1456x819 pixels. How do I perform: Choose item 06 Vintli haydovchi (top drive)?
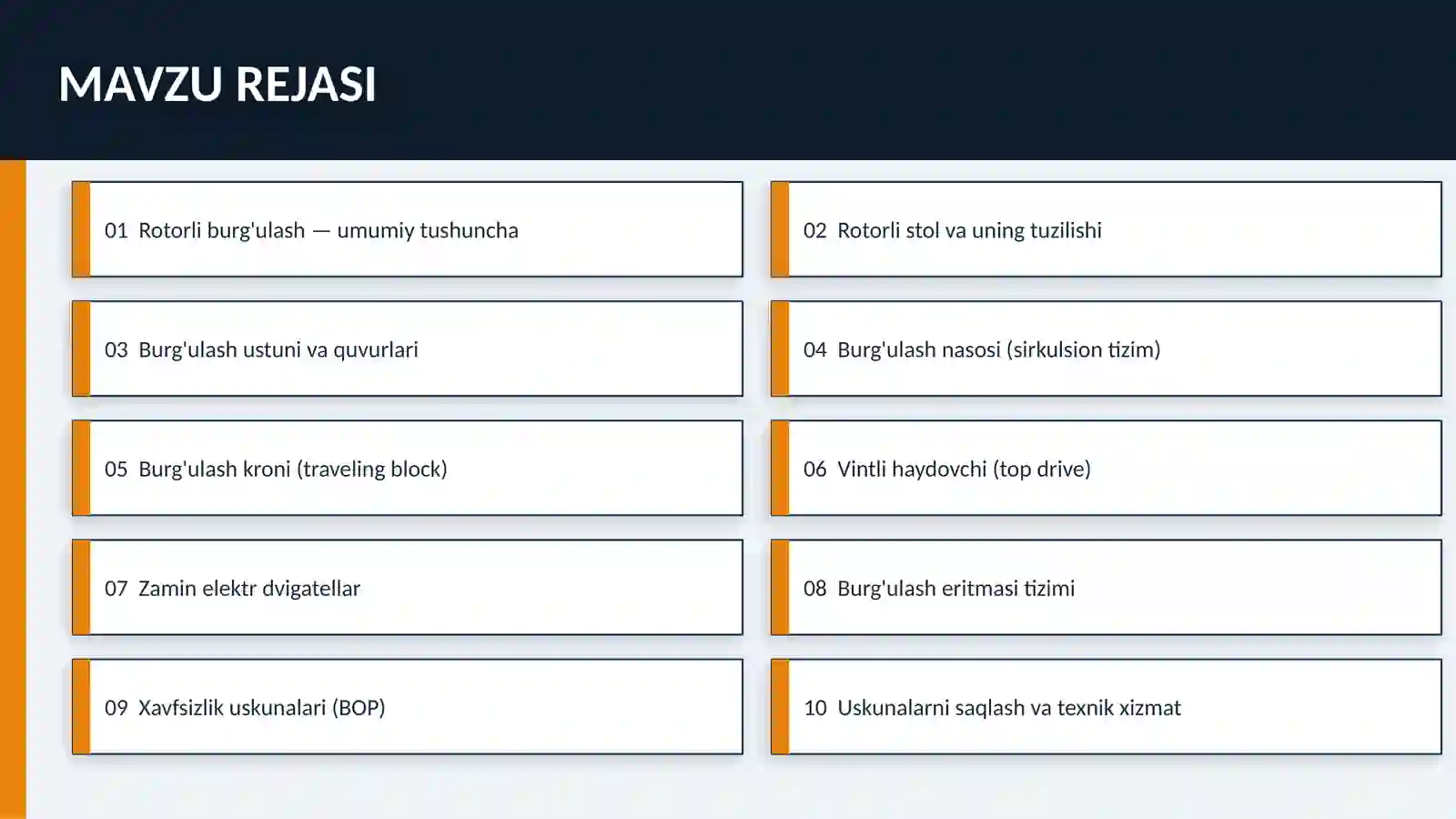pyautogui.click(x=1107, y=468)
